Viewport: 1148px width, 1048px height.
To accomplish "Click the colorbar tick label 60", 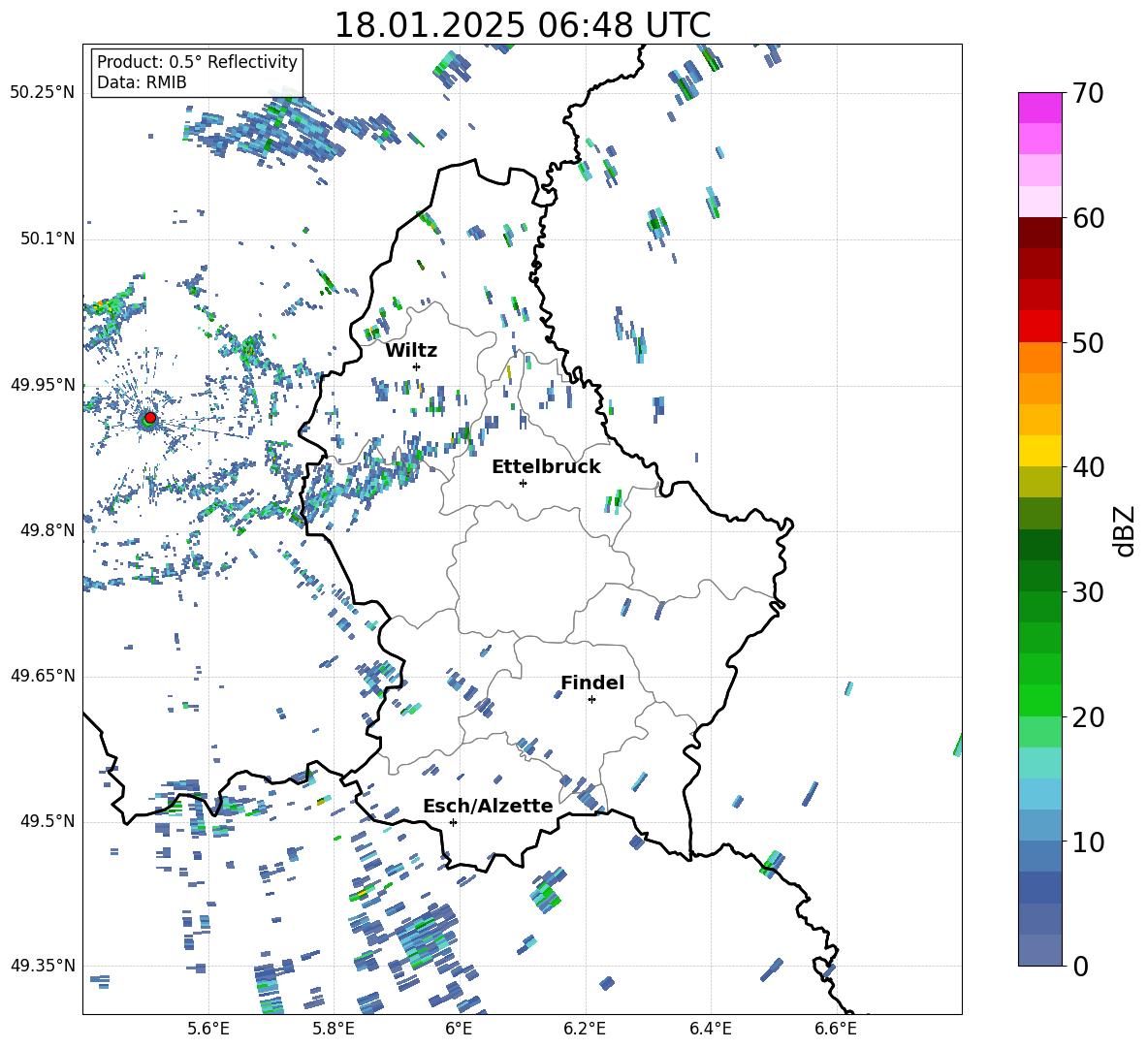I will click(1088, 218).
